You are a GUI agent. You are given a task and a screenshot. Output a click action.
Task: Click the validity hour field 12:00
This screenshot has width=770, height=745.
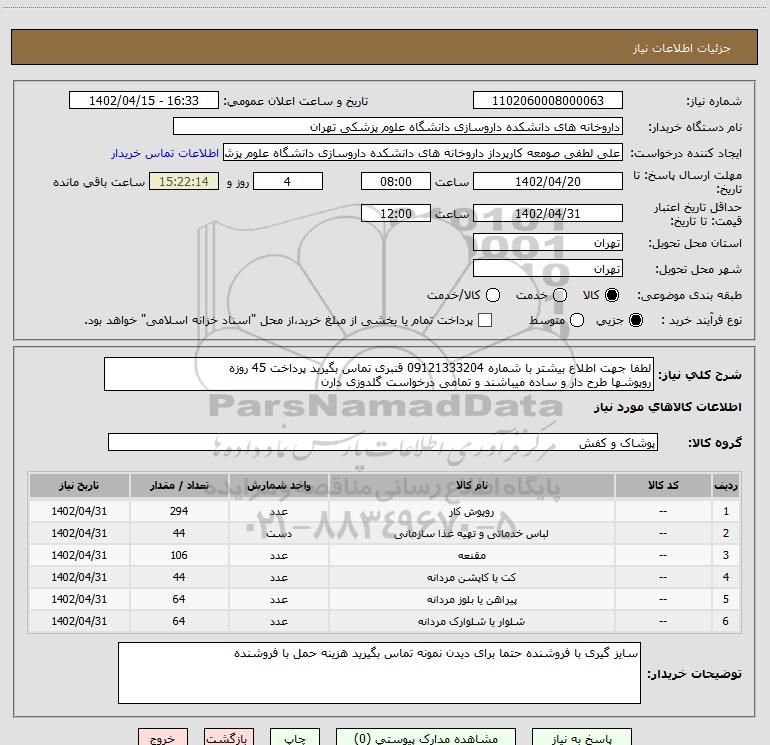coord(396,213)
